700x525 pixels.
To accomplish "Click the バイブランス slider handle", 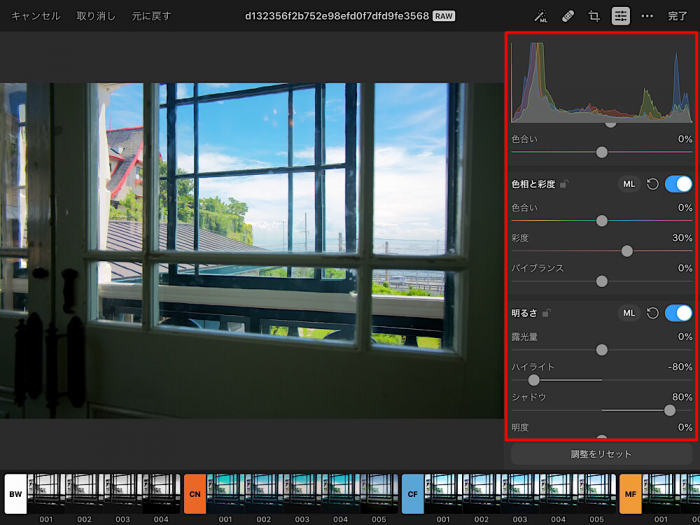I will 602,281.
